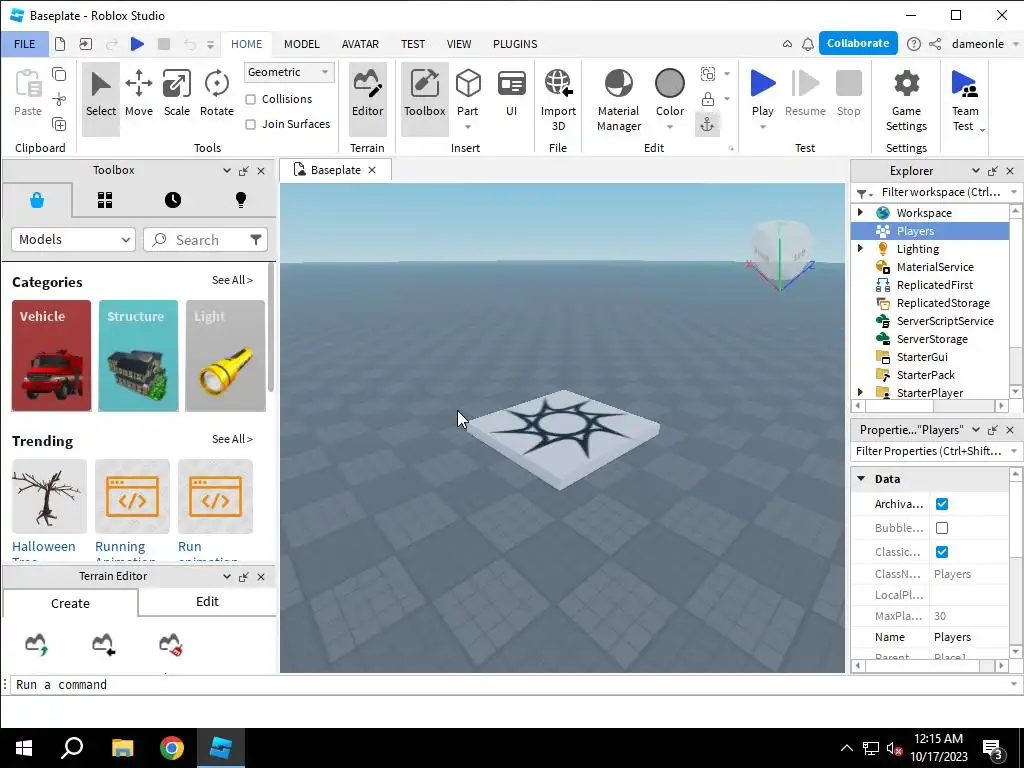The width and height of the screenshot is (1024, 768).
Task: Switch to the MODEL tab
Action: pyautogui.click(x=302, y=44)
